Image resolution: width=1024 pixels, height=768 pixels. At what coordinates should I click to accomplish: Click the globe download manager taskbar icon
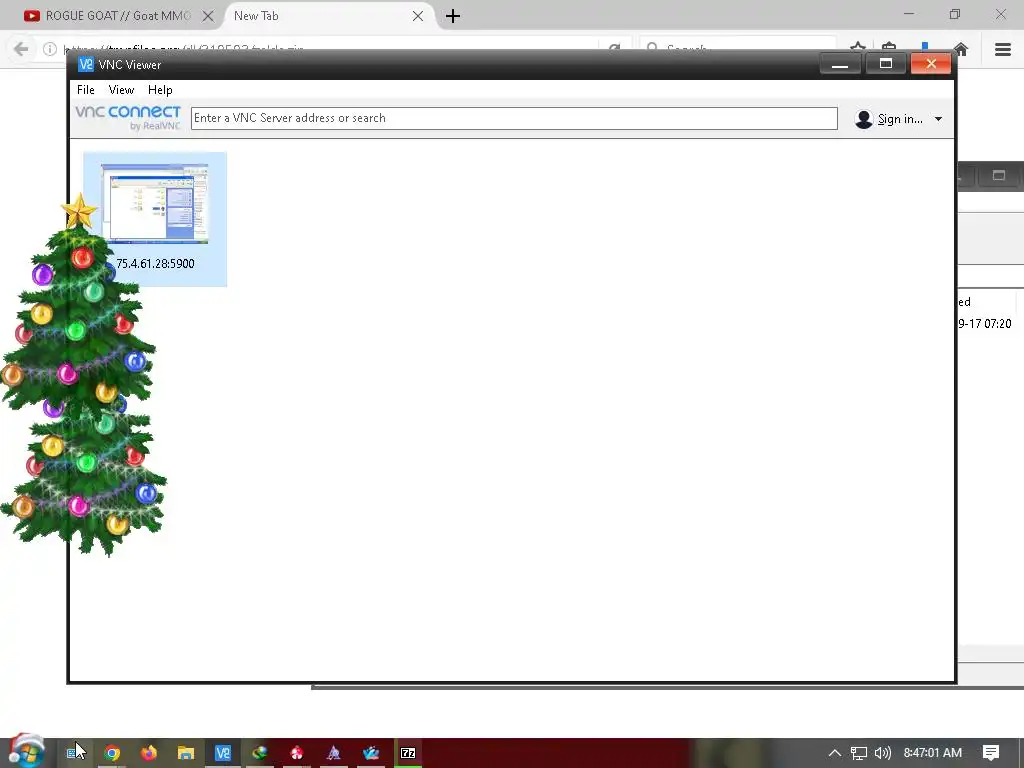coord(260,753)
